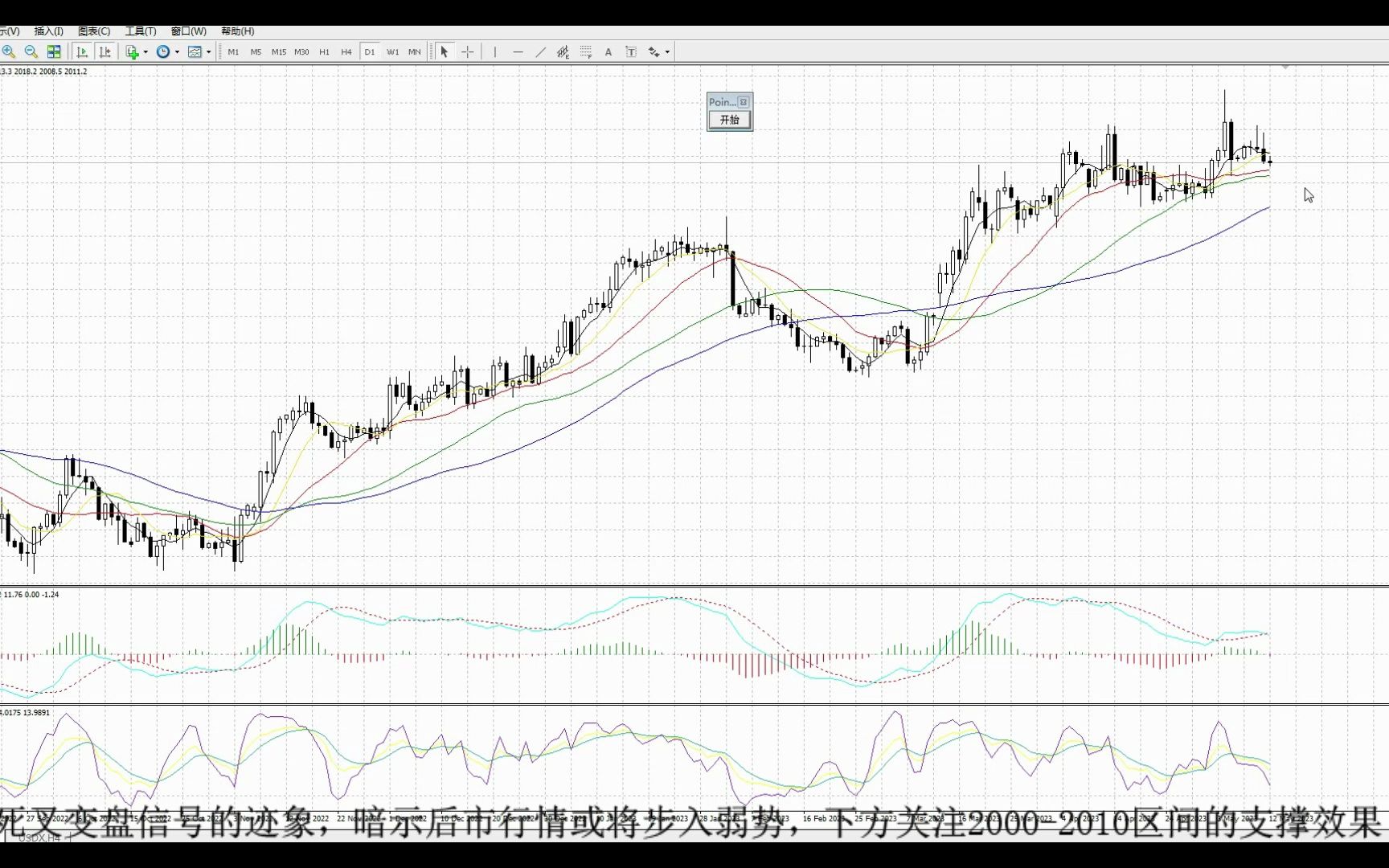1389x868 pixels.
Task: Switch to MN monthly timeframe
Action: (415, 51)
